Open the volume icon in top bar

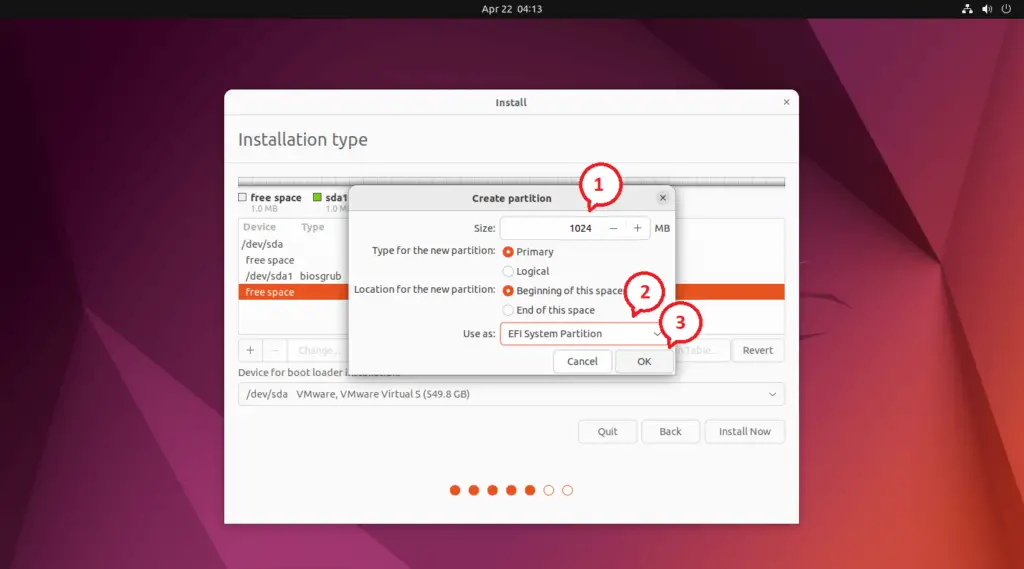(x=987, y=9)
